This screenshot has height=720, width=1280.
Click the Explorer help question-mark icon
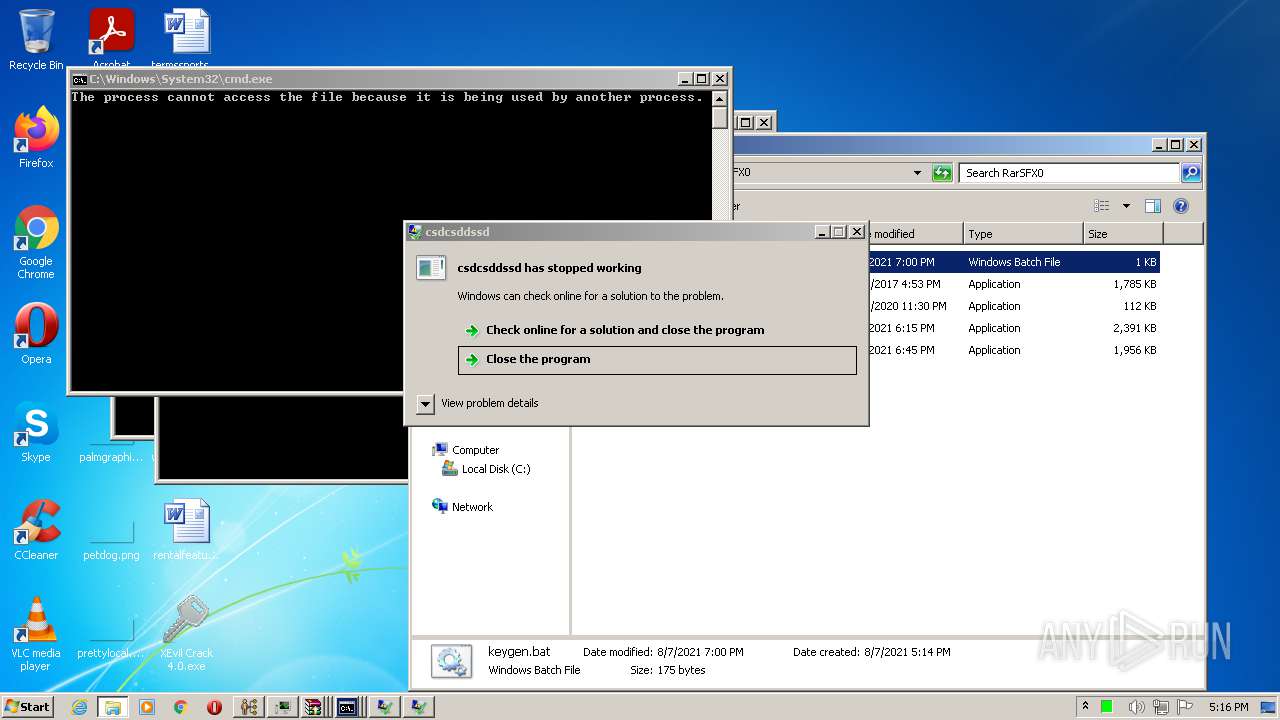(x=1181, y=206)
